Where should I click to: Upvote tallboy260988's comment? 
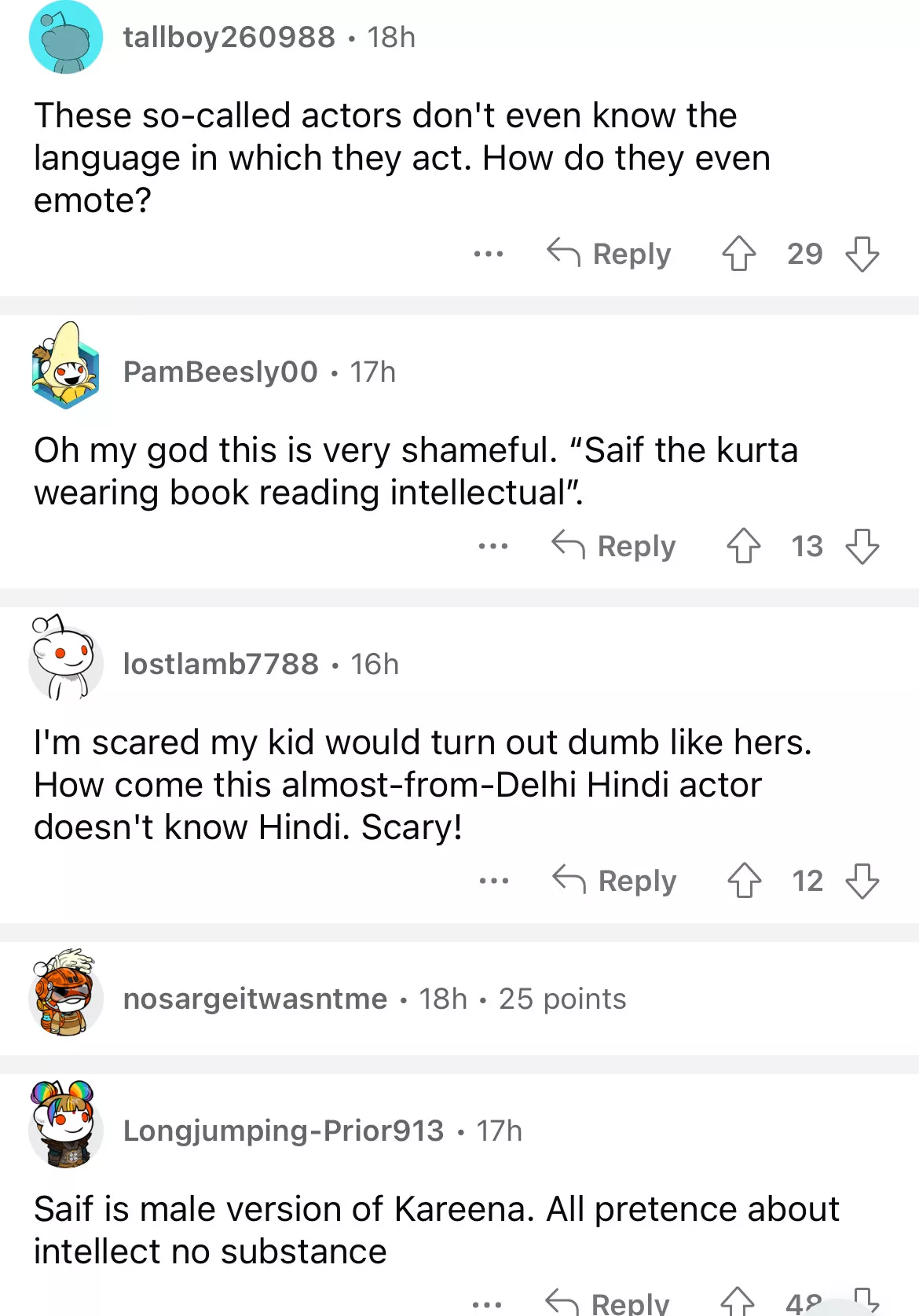(738, 254)
